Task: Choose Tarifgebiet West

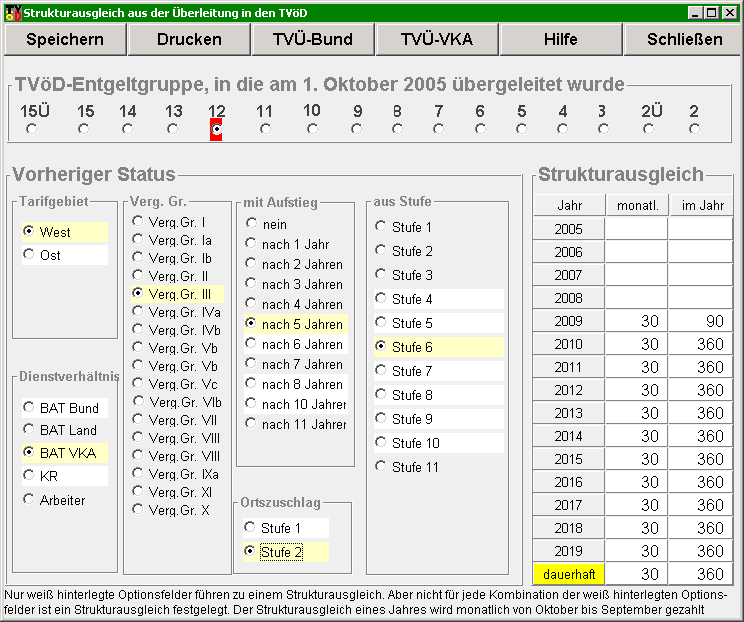Action: 65,232
